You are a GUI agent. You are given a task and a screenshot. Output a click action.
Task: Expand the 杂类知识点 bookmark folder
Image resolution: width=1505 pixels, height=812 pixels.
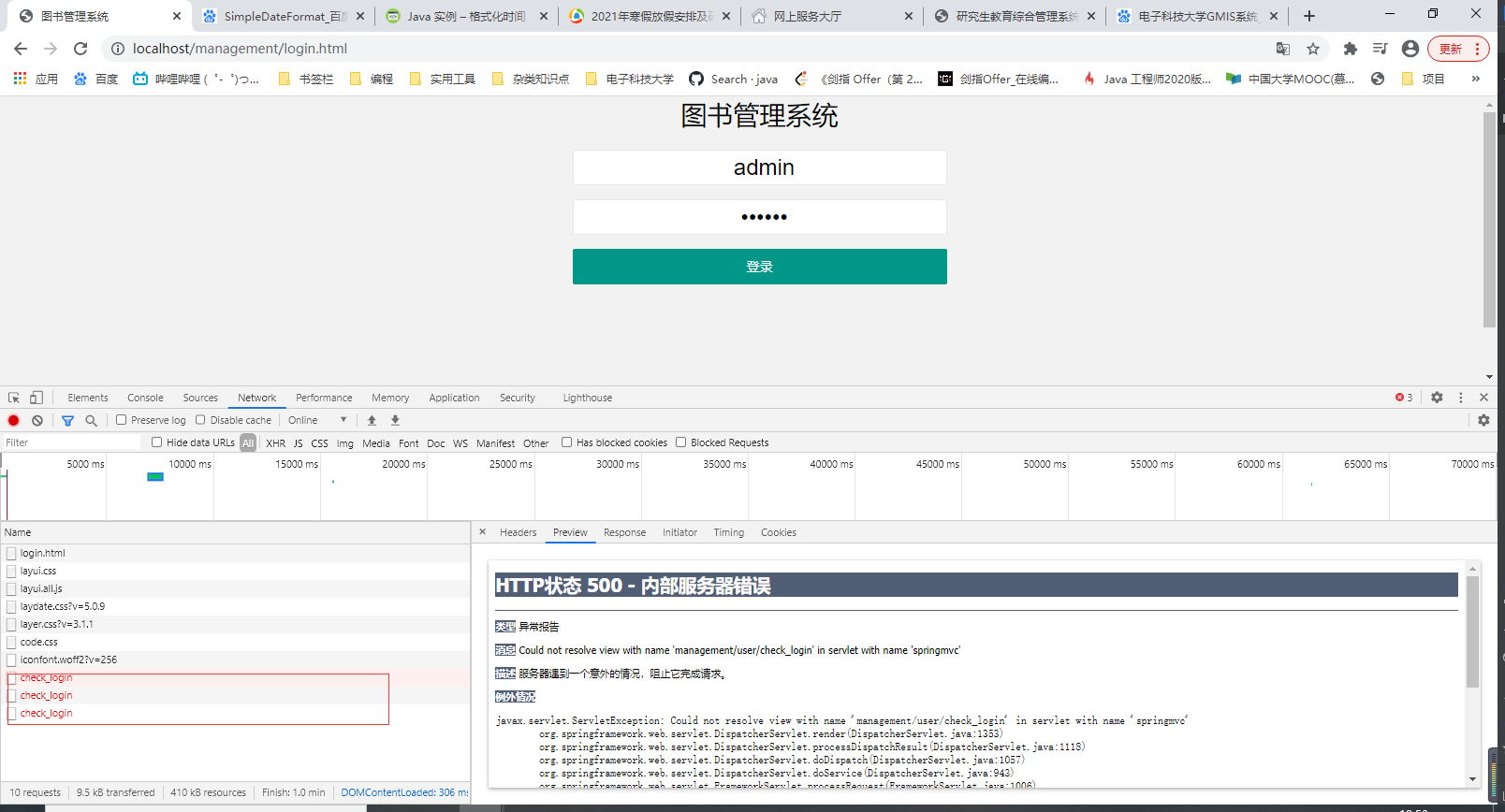(530, 79)
